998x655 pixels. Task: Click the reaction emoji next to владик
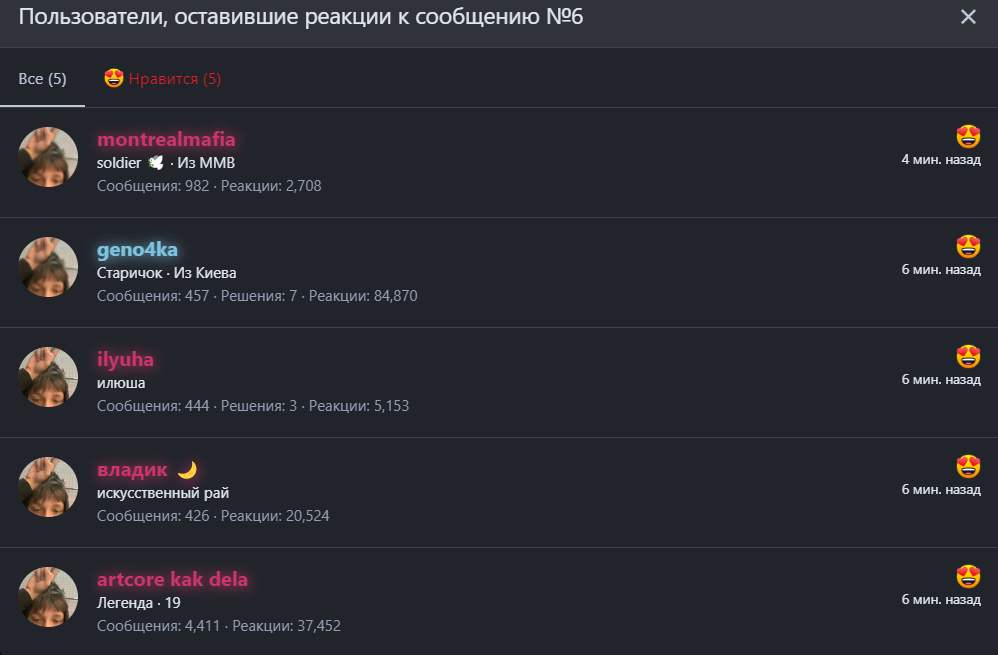(968, 466)
